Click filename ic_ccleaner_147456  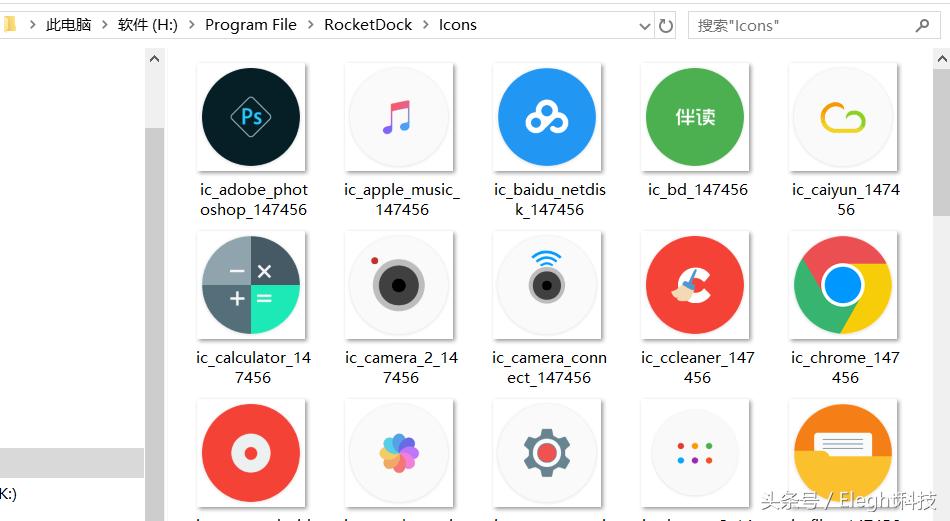697,367
